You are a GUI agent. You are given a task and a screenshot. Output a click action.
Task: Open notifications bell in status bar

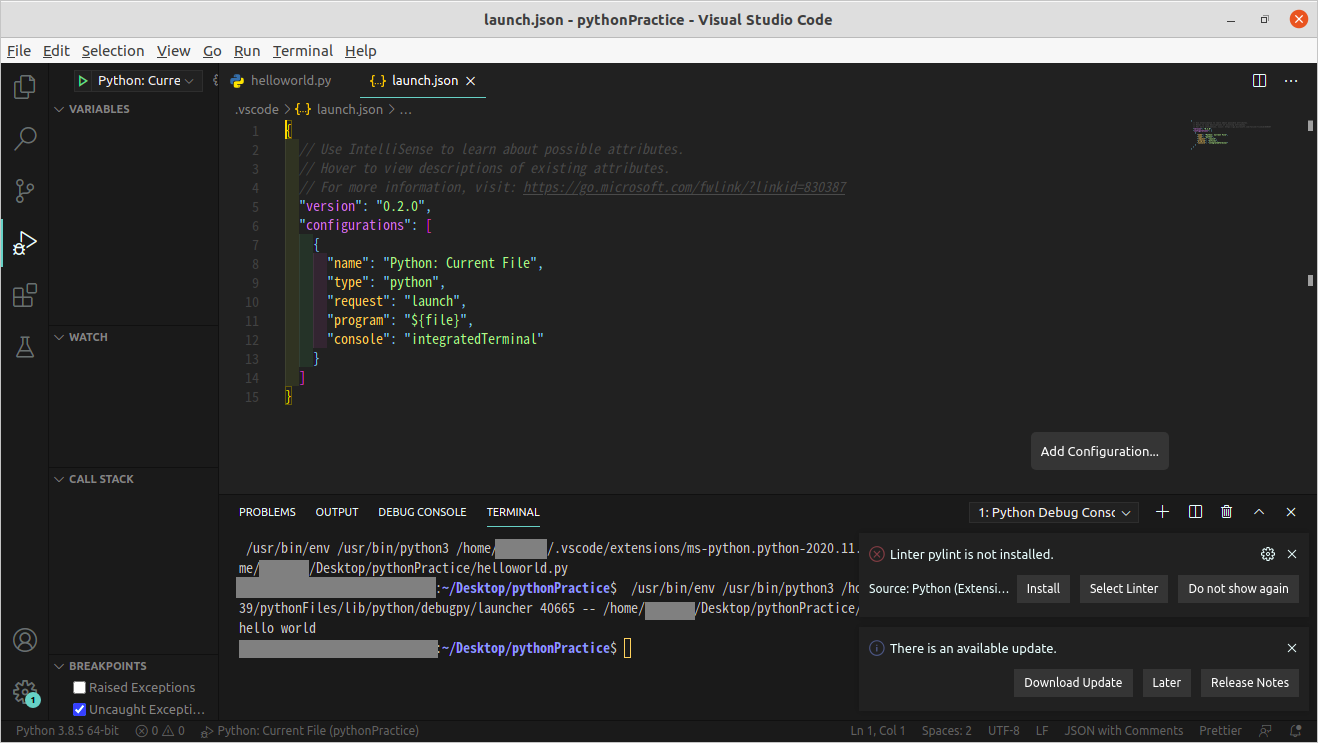click(x=1294, y=731)
